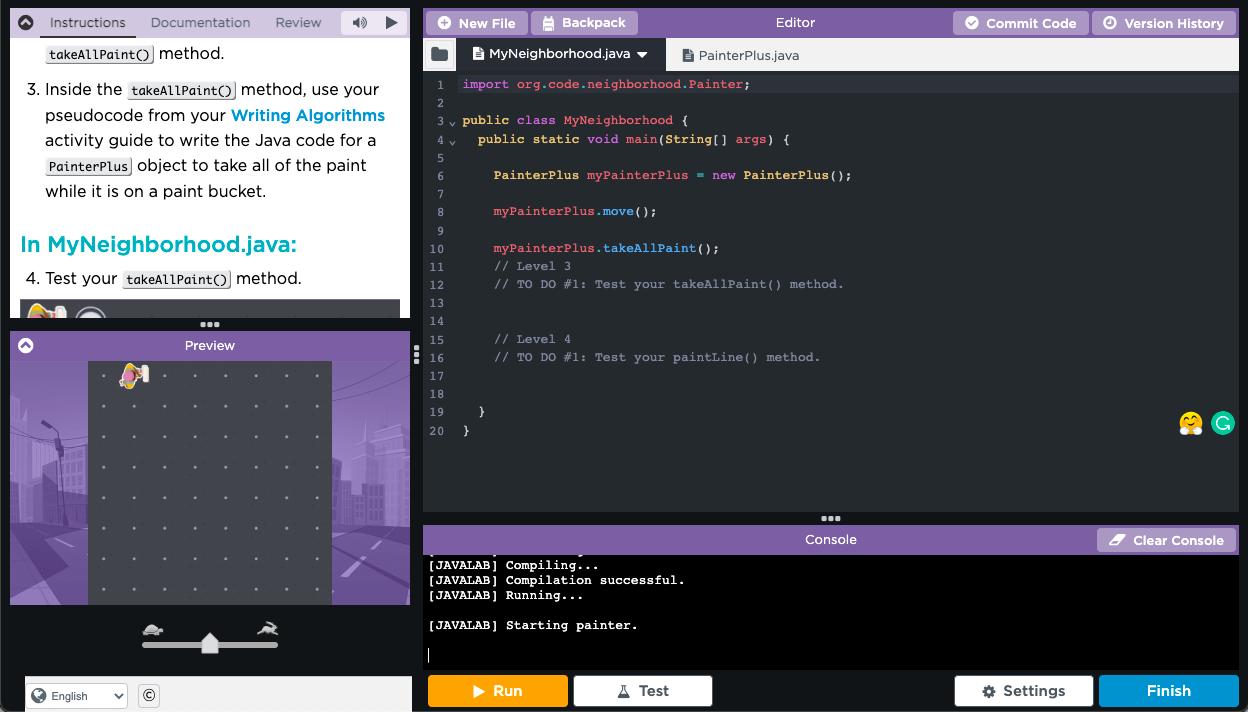This screenshot has height=712, width=1248.
Task: Click the copyright icon
Action: pos(149,696)
